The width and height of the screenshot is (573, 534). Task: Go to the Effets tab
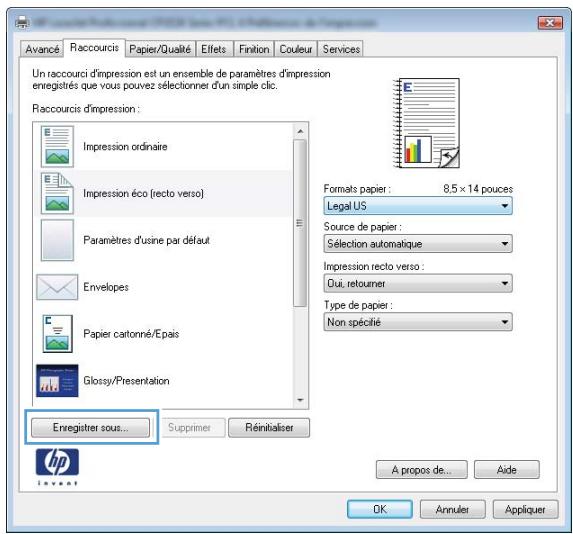[x=214, y=49]
